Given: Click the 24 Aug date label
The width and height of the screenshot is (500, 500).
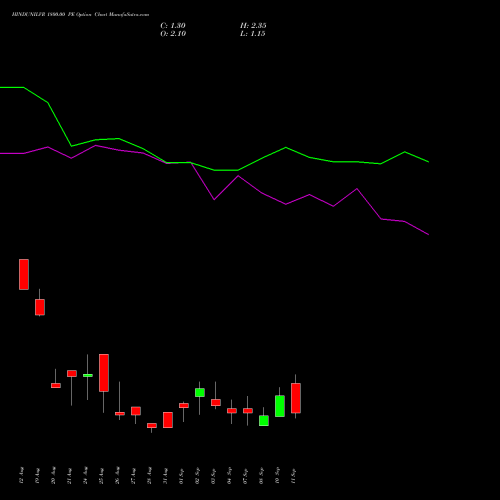Looking at the screenshot, I should pyautogui.click(x=85, y=476).
